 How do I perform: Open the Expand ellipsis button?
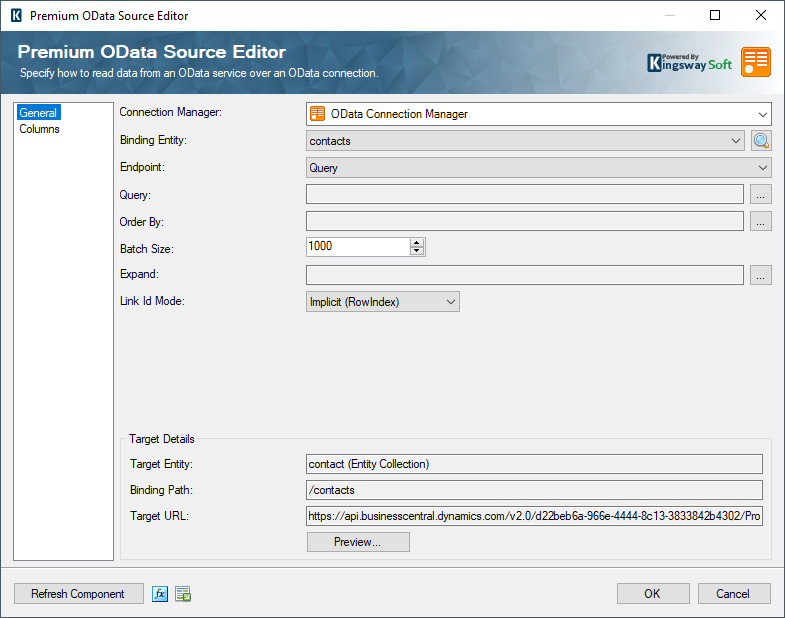click(x=761, y=275)
